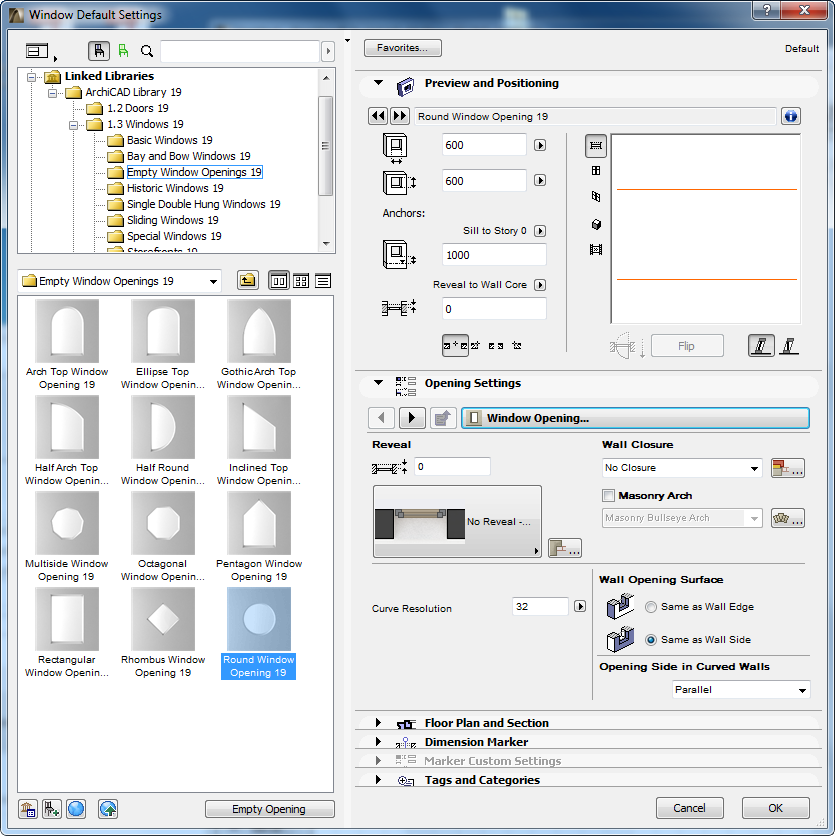Open the Window Opening page selector
This screenshot has width=835, height=836.
[x=635, y=418]
